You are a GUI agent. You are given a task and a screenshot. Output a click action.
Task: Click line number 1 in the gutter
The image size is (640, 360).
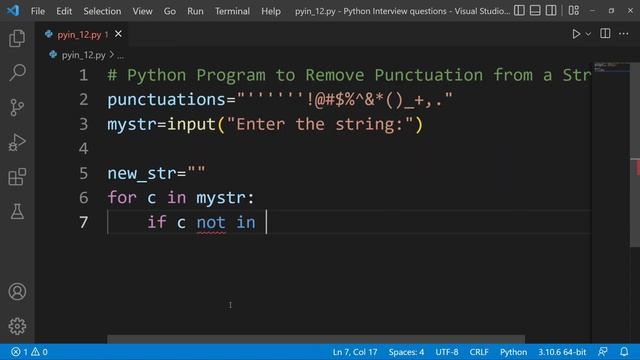coord(84,76)
